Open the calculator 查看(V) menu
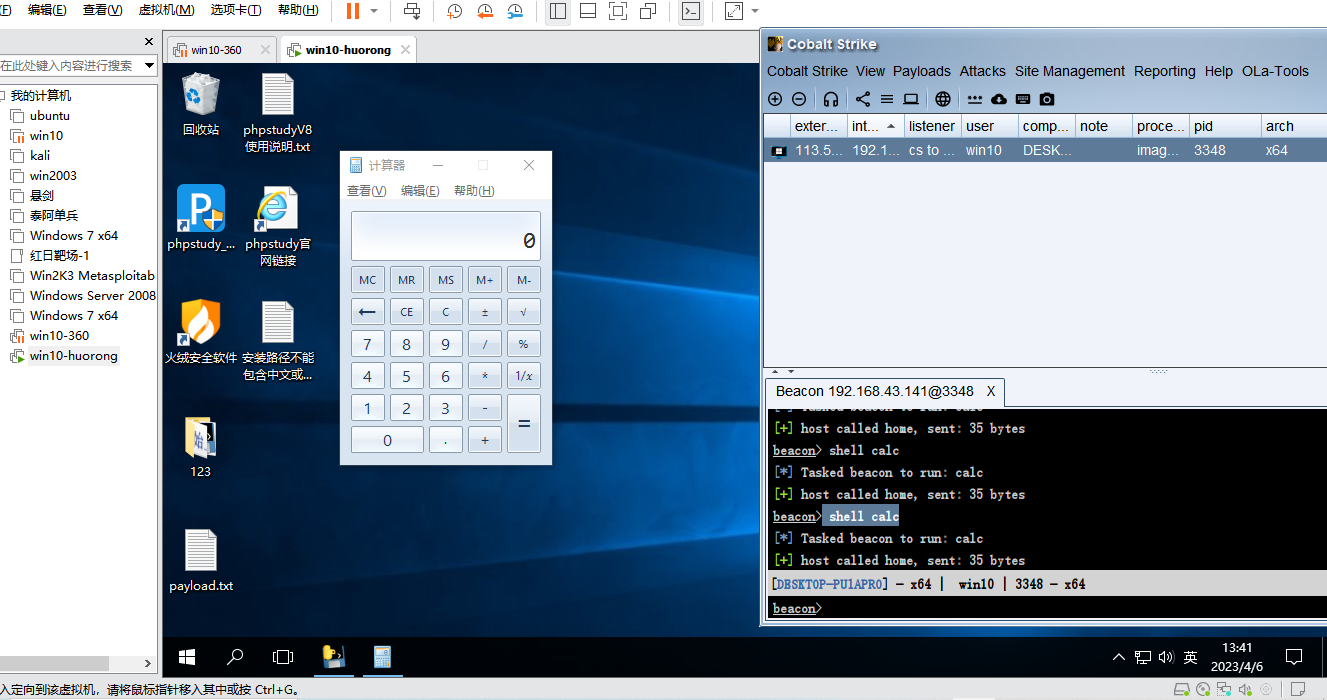The width and height of the screenshot is (1327, 700). [366, 191]
